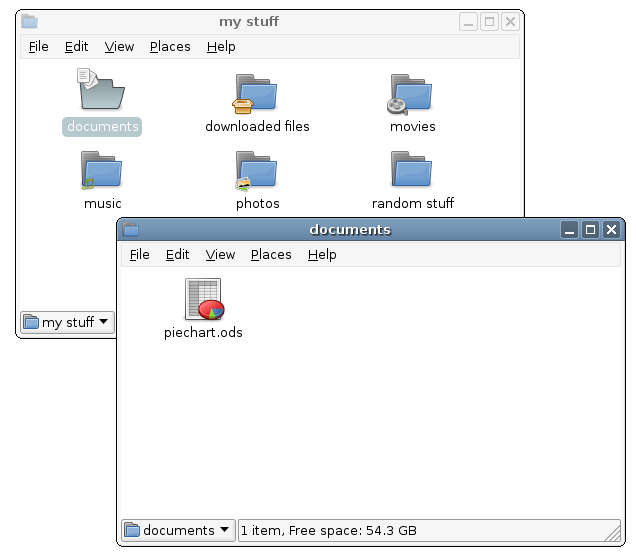Maximize the my stuff window
This screenshot has height=556, width=636.
[490, 22]
